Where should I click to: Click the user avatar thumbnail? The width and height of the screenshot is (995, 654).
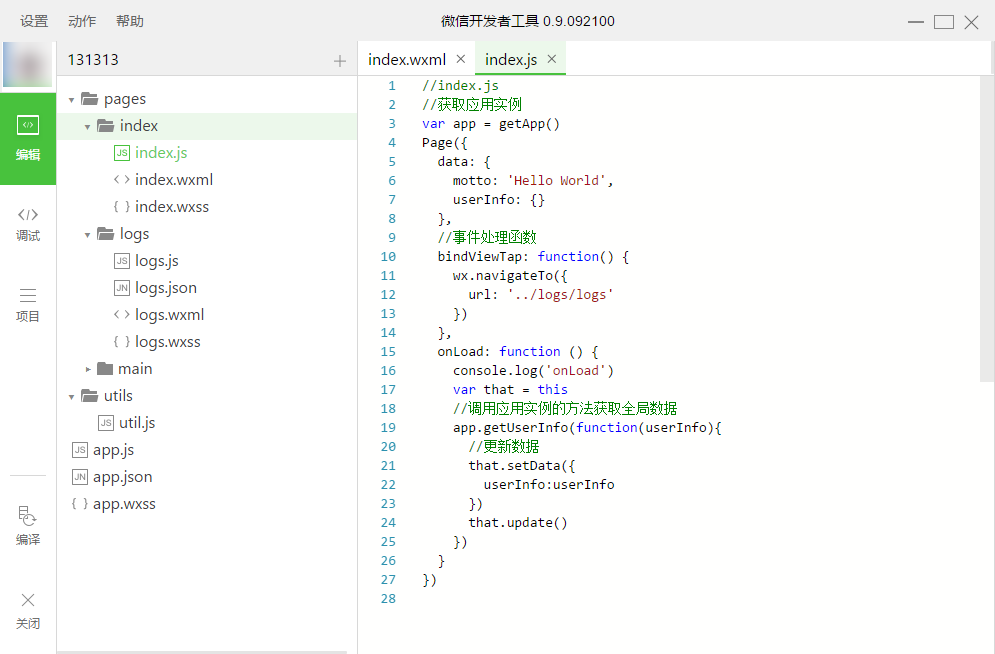[x=28, y=66]
